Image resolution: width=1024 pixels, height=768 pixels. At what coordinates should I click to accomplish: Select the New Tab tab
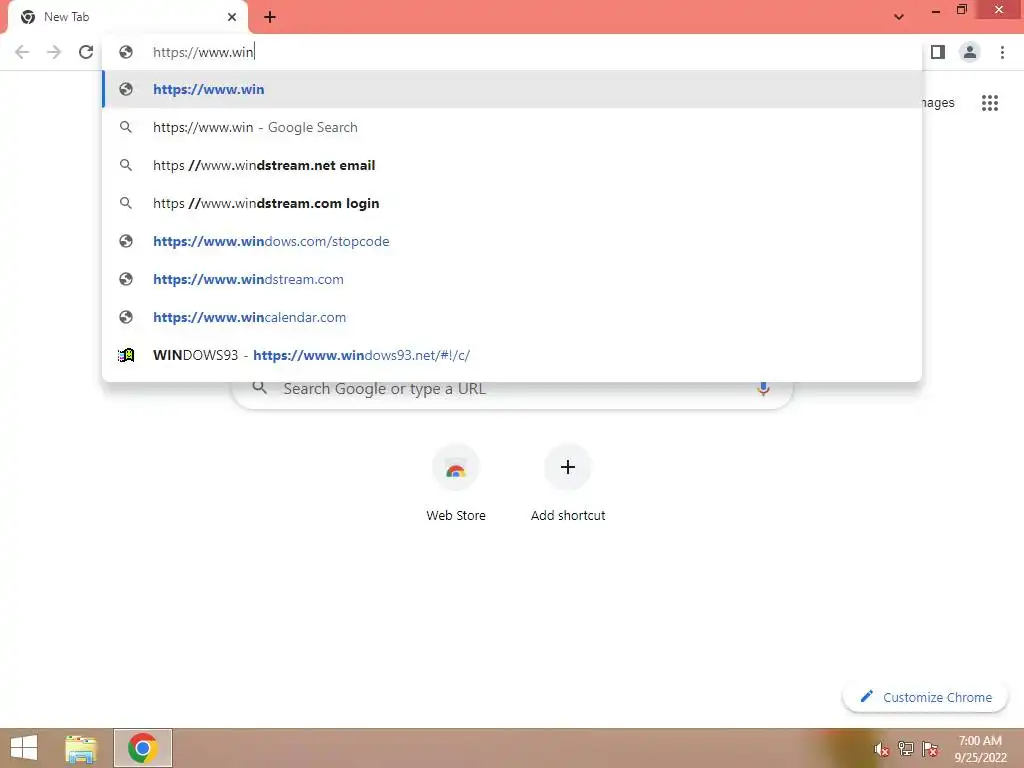(128, 18)
